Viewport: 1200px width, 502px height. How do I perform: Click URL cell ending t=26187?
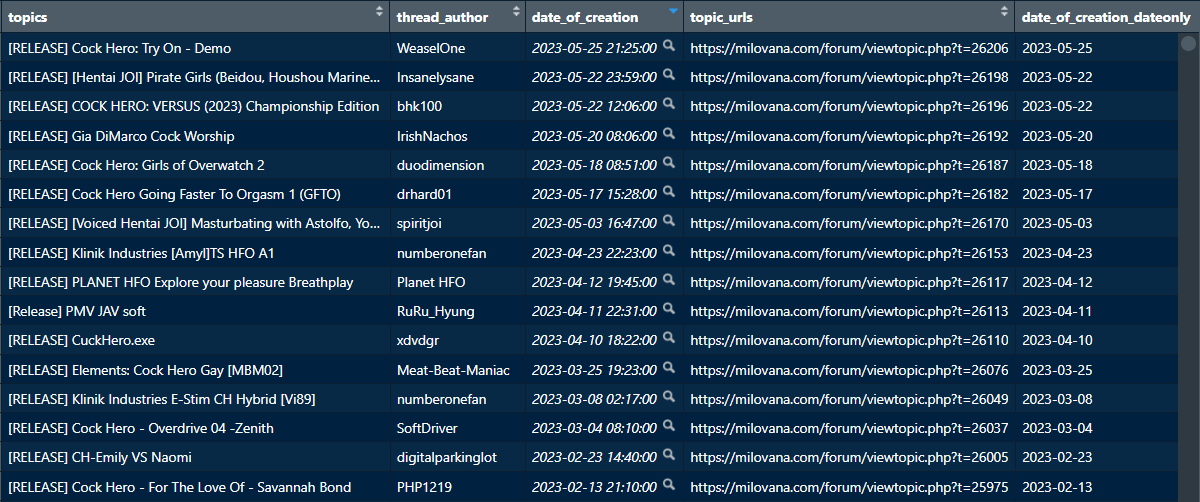[849, 165]
